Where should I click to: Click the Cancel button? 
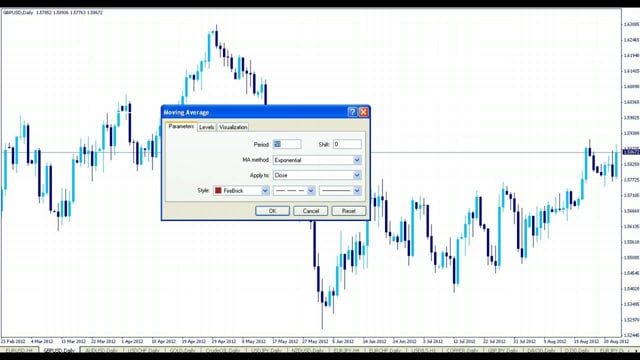pos(311,211)
